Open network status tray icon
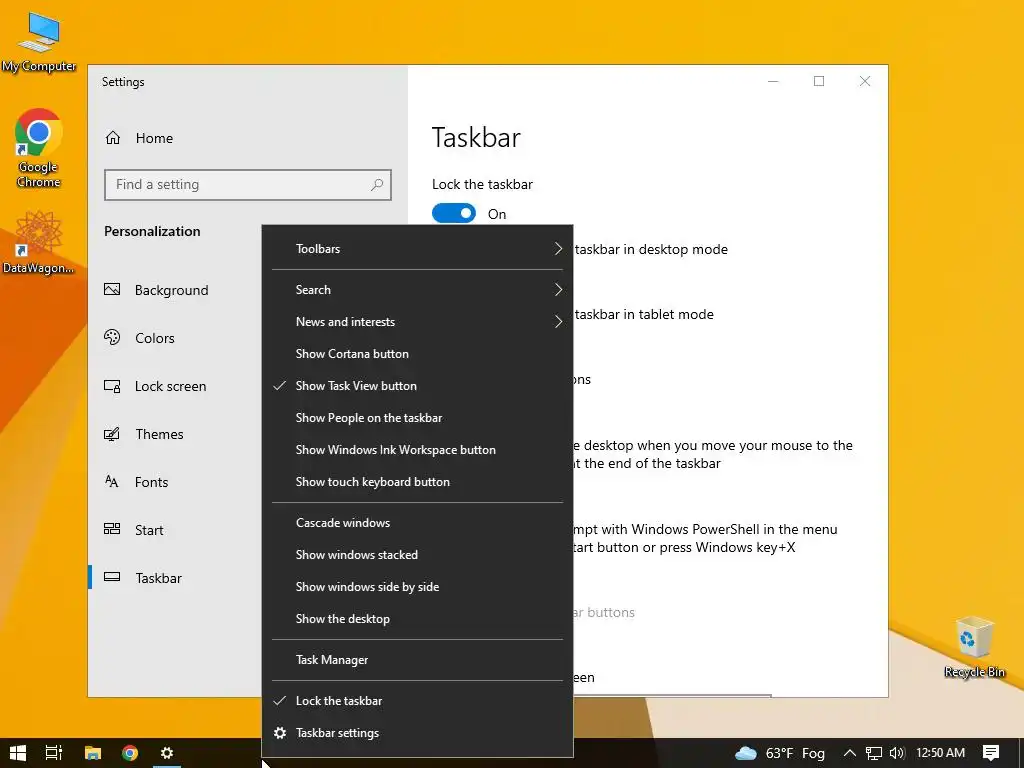The width and height of the screenshot is (1024, 768). (874, 753)
